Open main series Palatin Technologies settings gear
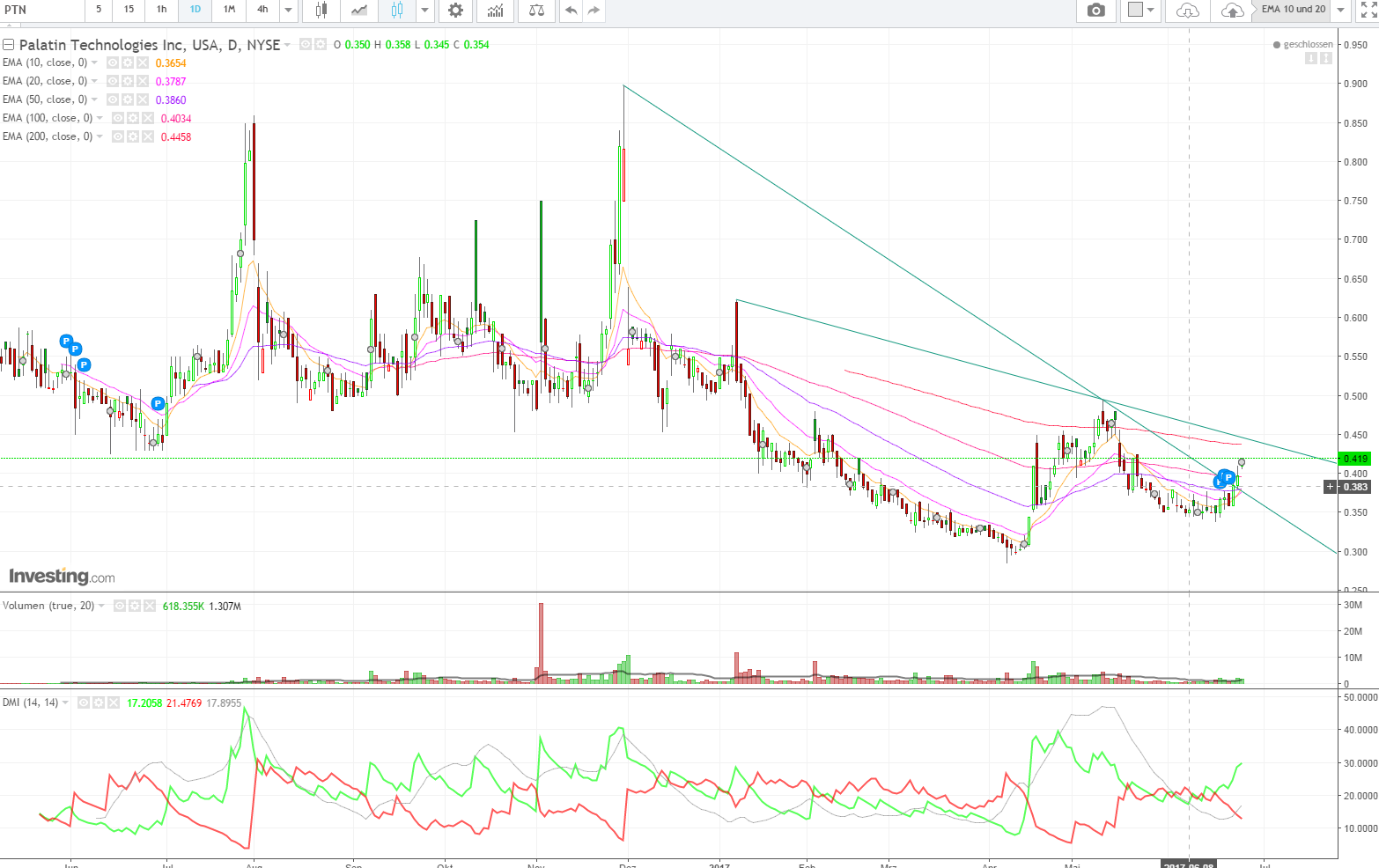Viewport: 1379px width, 868px height. pyautogui.click(x=321, y=44)
